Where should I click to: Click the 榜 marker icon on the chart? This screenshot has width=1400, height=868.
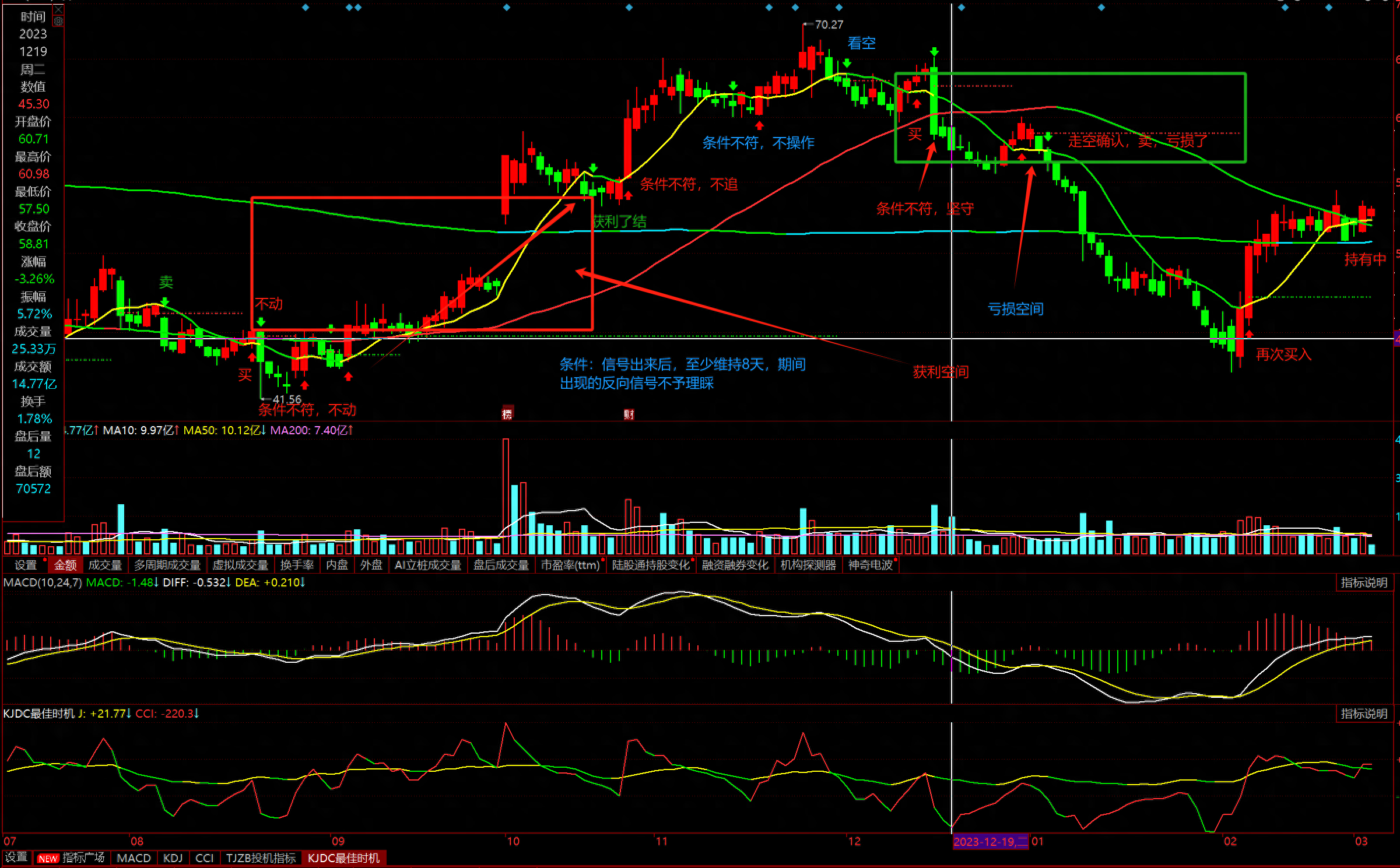[507, 414]
